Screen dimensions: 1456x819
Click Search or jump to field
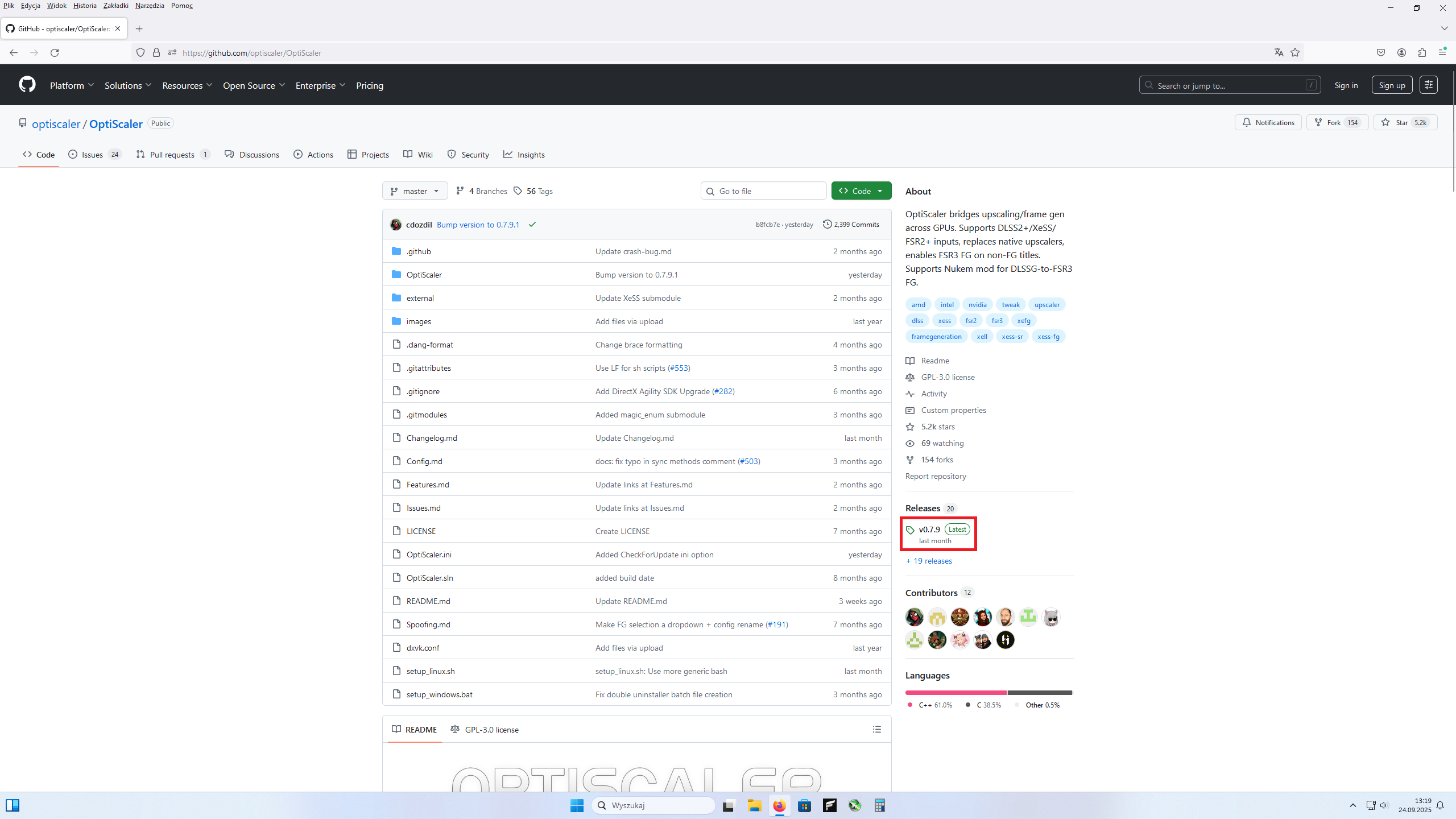click(1230, 85)
